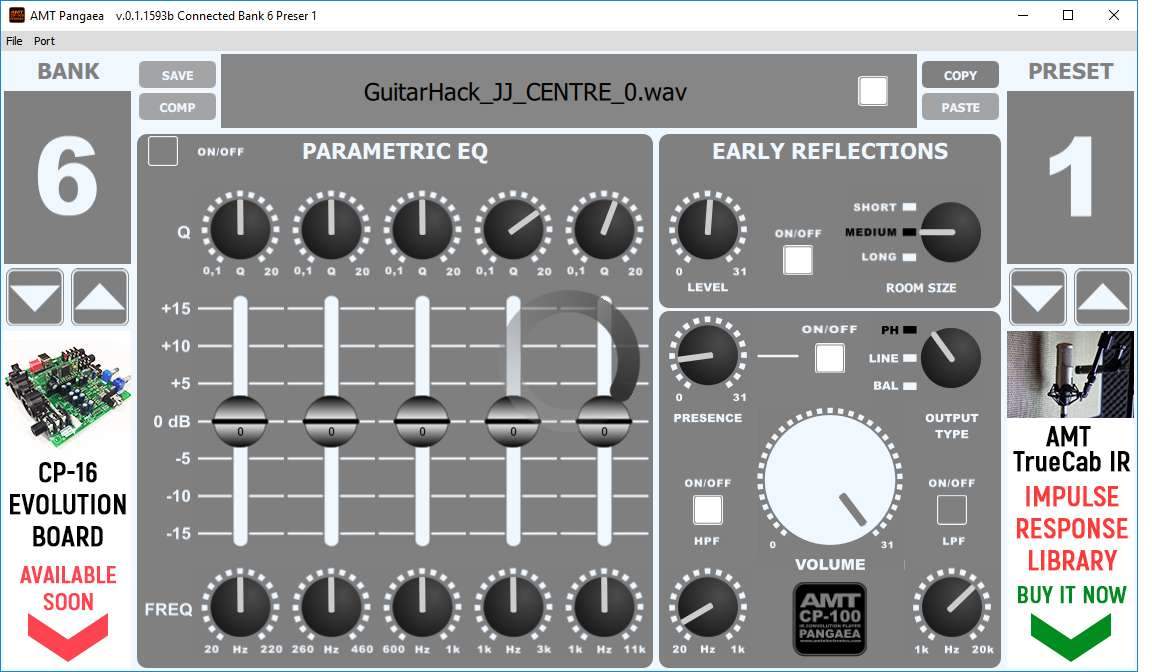This screenshot has width=1152, height=672.
Task: Select the PH output type
Action: click(910, 330)
